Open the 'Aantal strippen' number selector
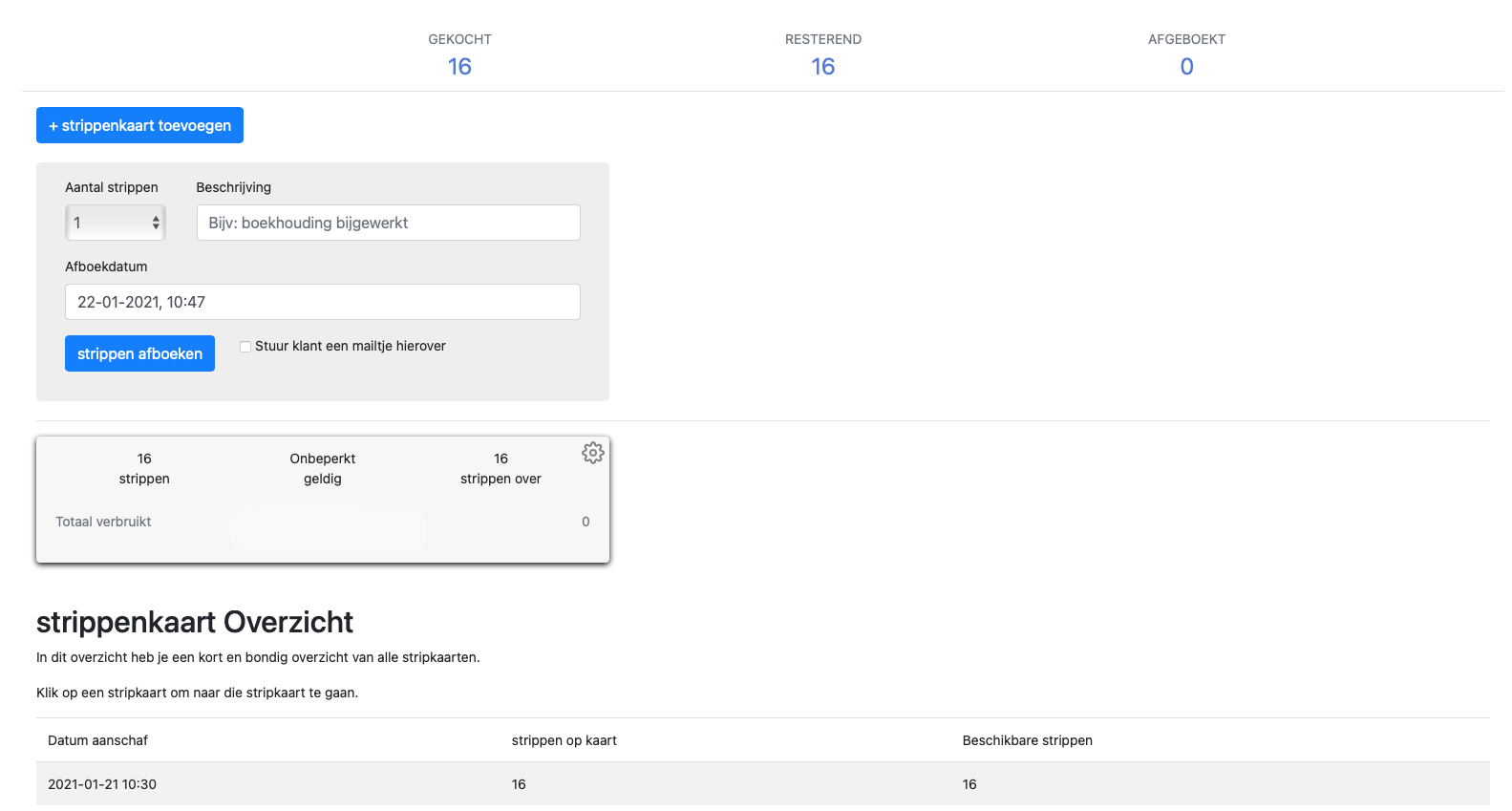This screenshot has height=811, width=1512. [x=116, y=223]
